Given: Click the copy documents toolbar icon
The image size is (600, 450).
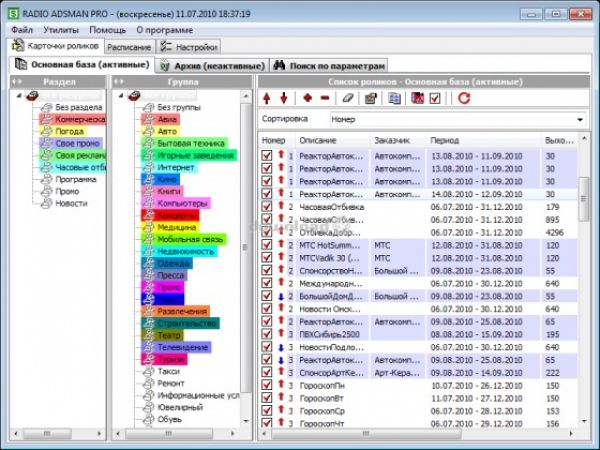Looking at the screenshot, I should (x=394, y=98).
